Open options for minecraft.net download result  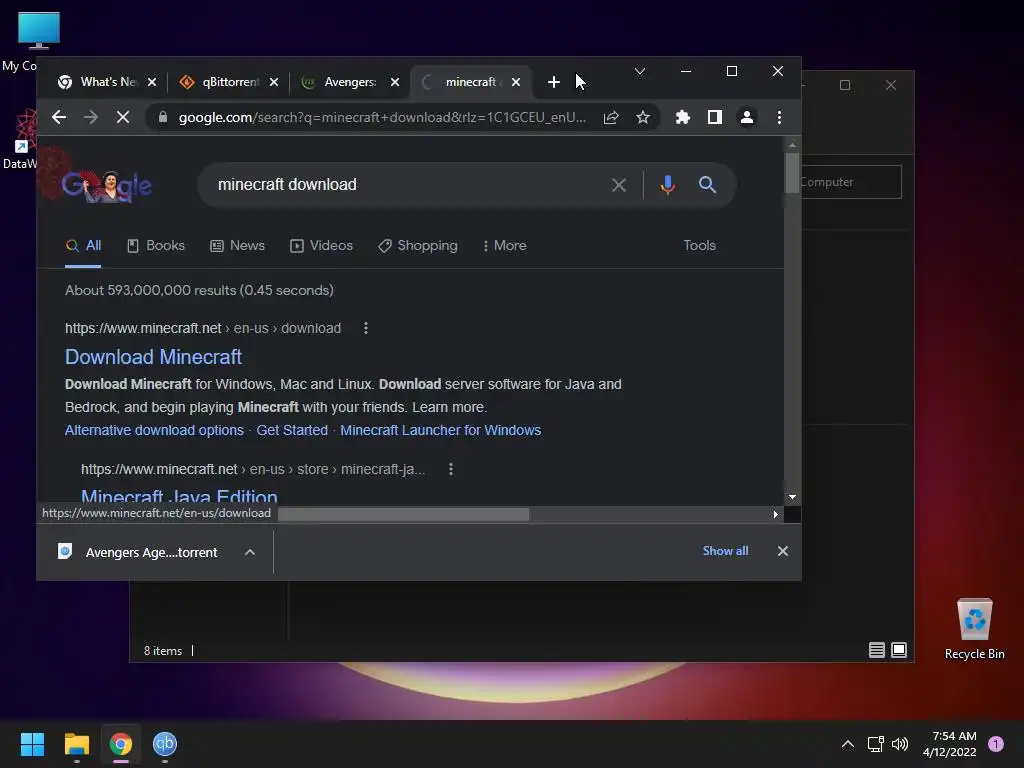(x=366, y=328)
